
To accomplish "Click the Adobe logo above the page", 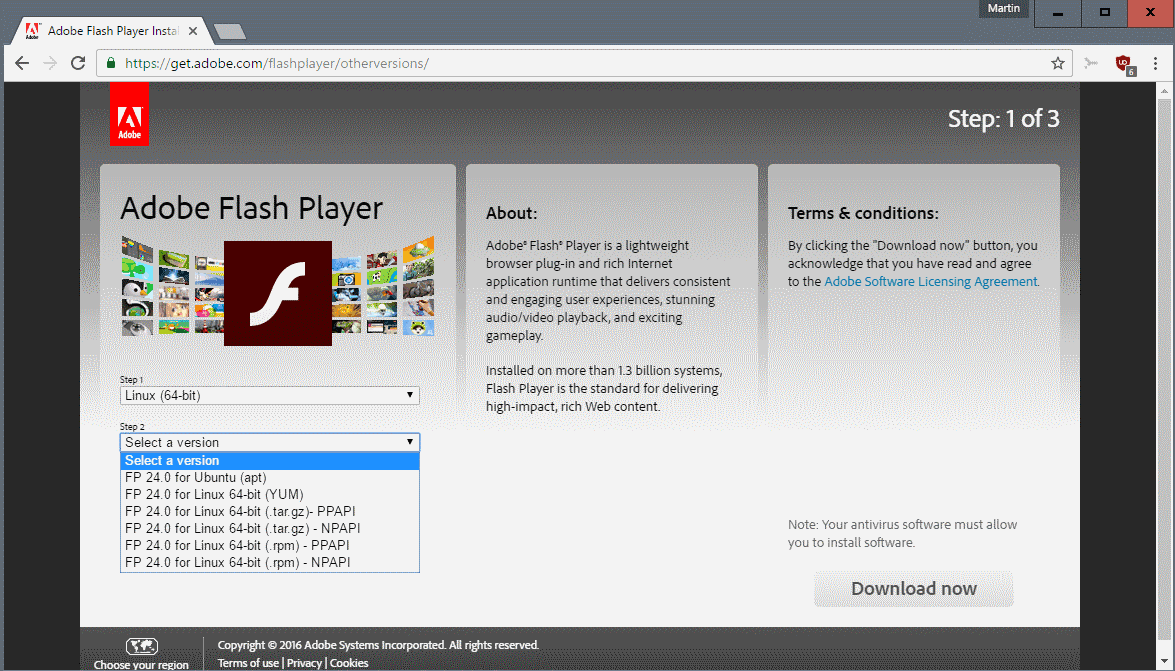I will pos(129,113).
